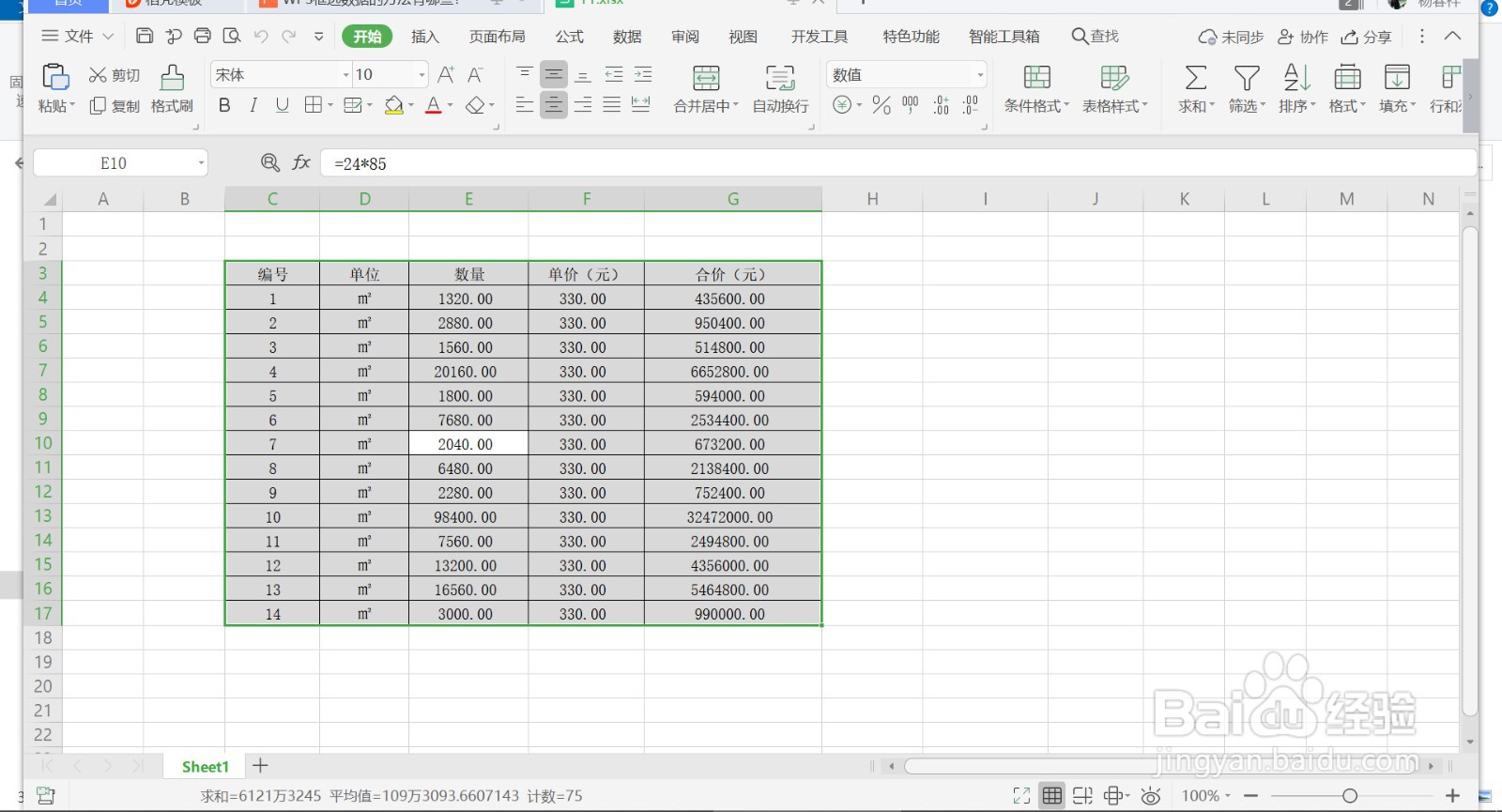
Task: Click the Borders icon
Action: coord(314,105)
